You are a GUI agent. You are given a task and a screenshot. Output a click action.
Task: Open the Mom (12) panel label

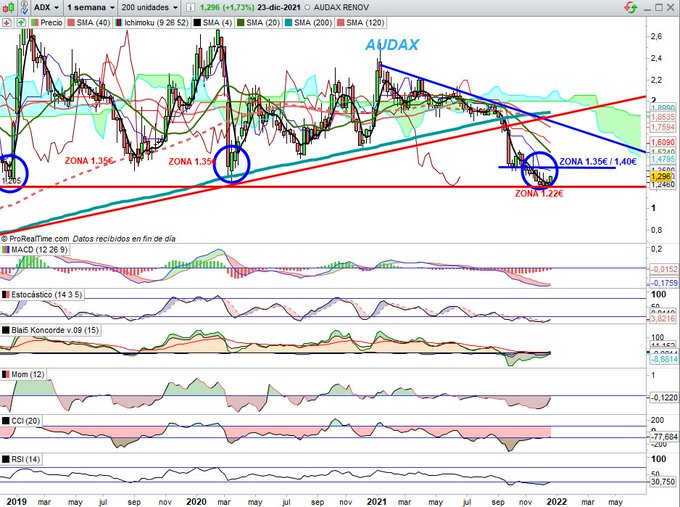click(x=23, y=374)
